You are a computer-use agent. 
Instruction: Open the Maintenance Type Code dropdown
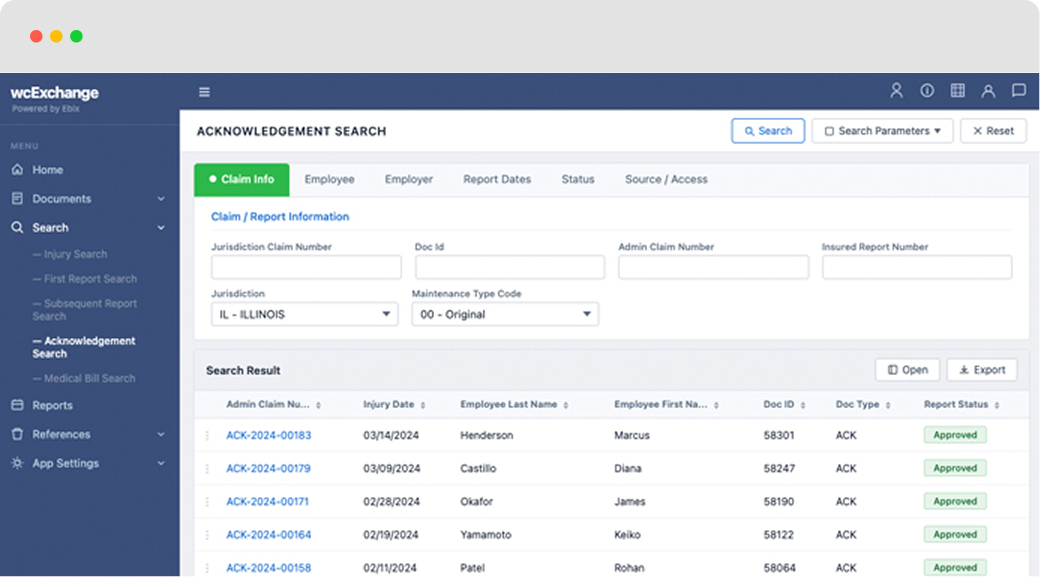[505, 314]
